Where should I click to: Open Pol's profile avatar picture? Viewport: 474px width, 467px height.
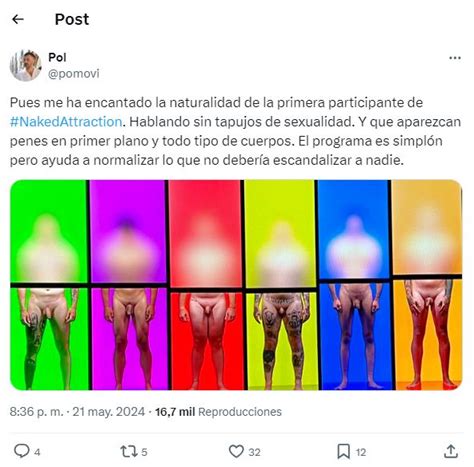tap(25, 65)
